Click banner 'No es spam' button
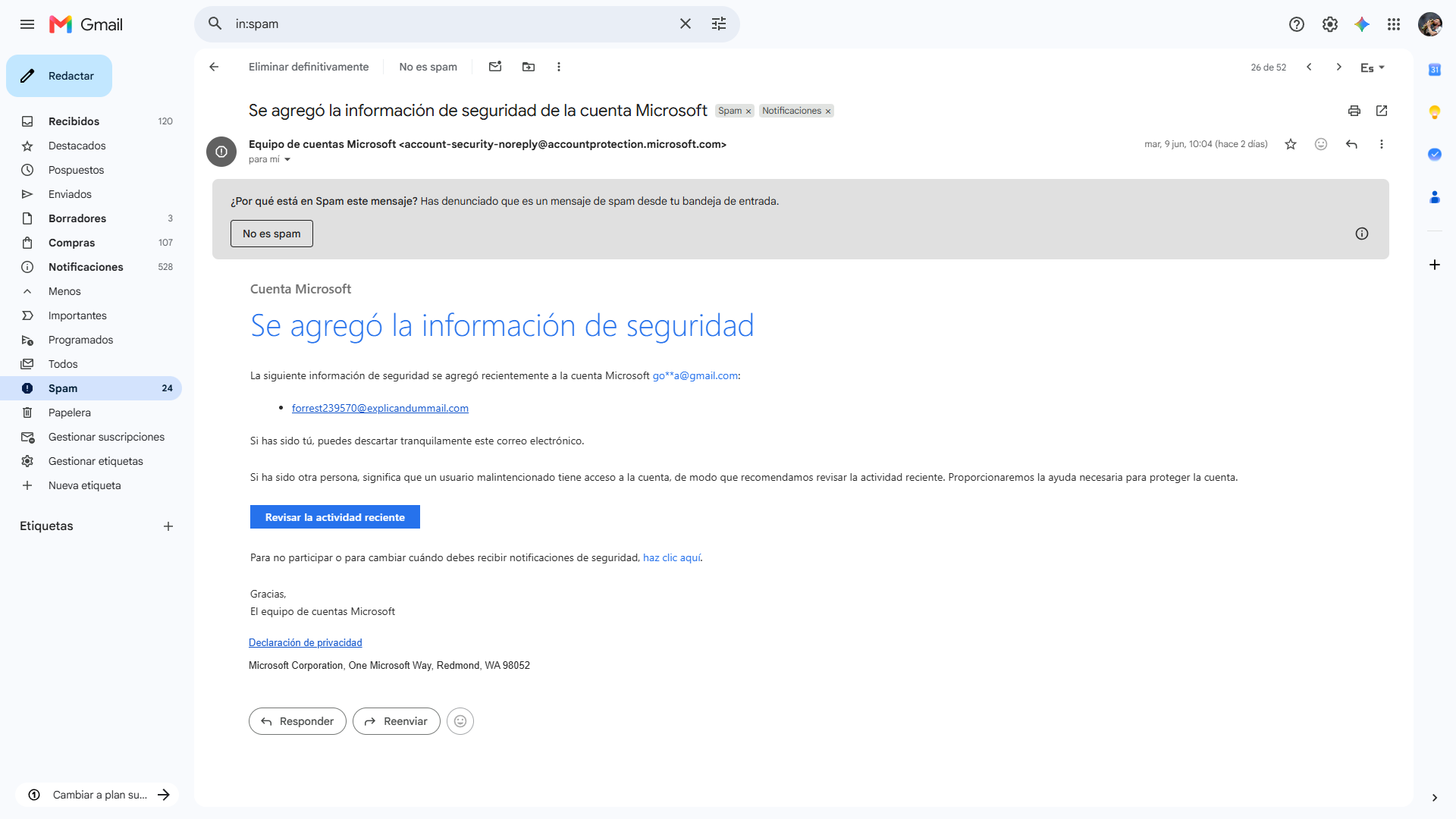The image size is (1456, 819). [271, 234]
